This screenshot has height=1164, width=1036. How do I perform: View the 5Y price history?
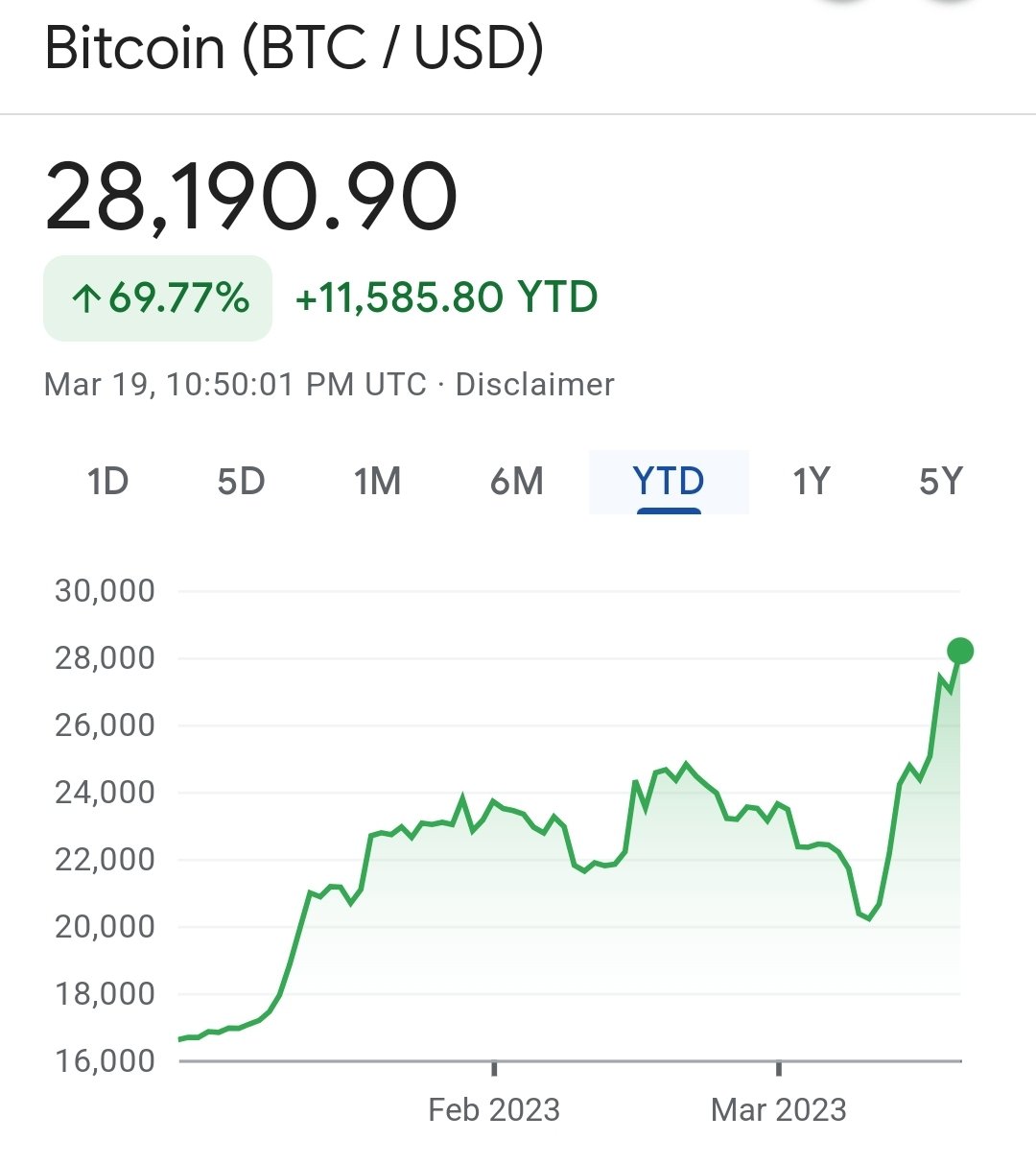pyautogui.click(x=940, y=481)
